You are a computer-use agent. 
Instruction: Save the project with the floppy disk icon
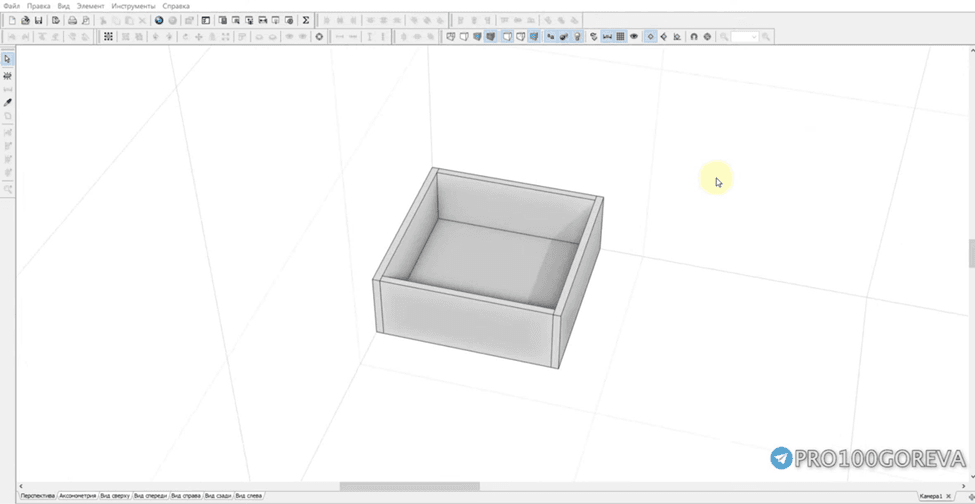pos(39,20)
